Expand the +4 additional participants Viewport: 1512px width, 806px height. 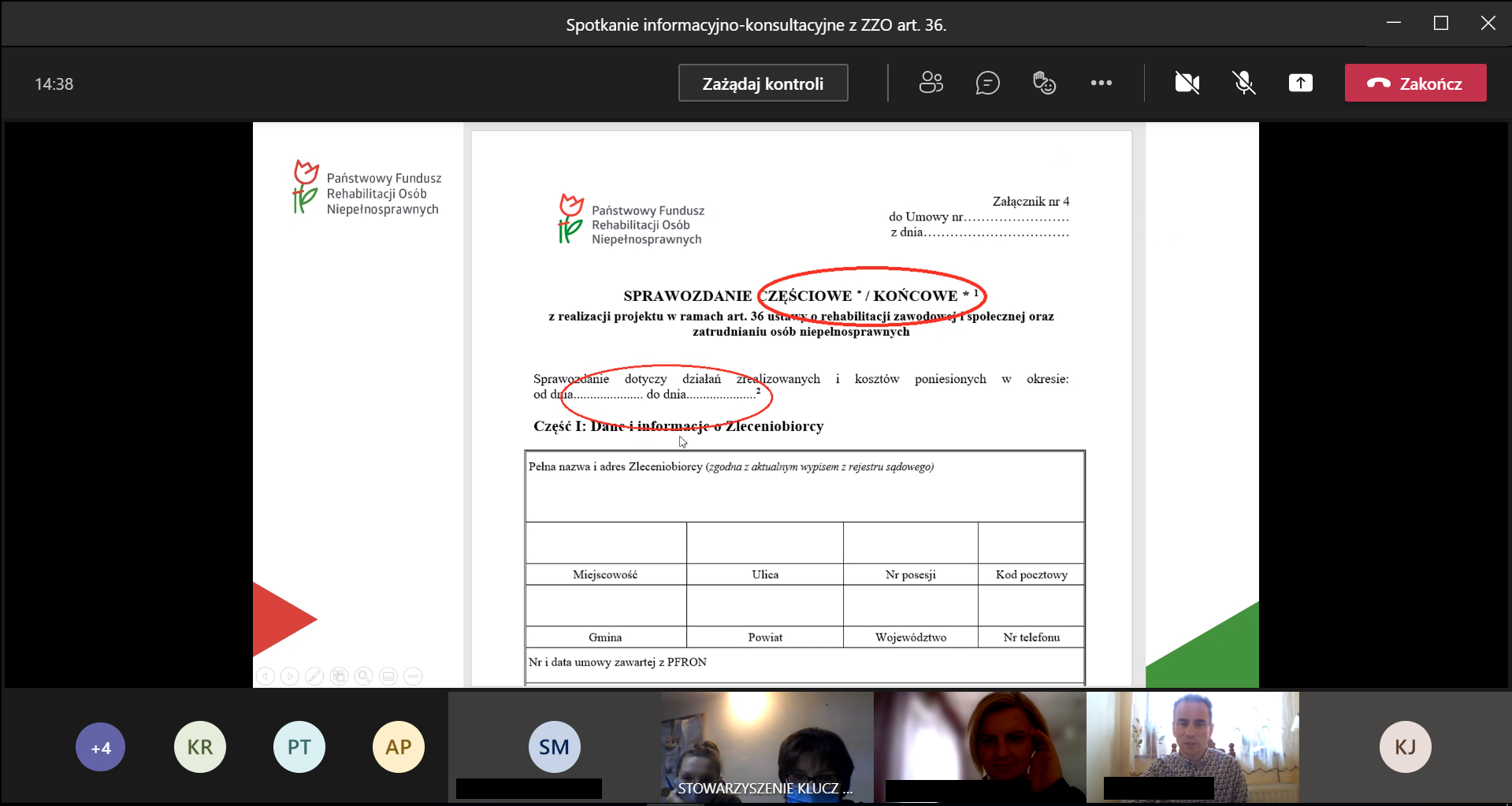[x=100, y=747]
